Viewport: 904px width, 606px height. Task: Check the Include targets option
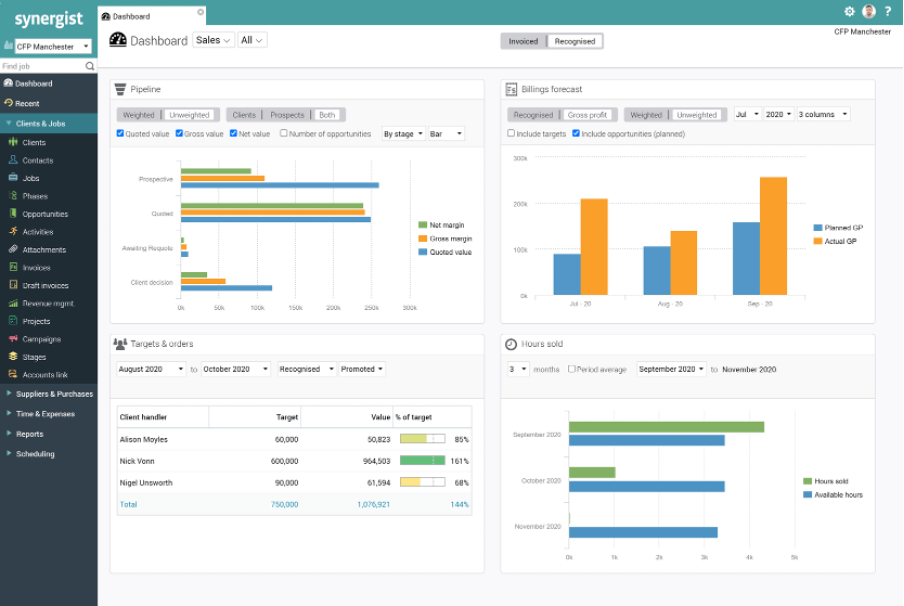click(511, 134)
